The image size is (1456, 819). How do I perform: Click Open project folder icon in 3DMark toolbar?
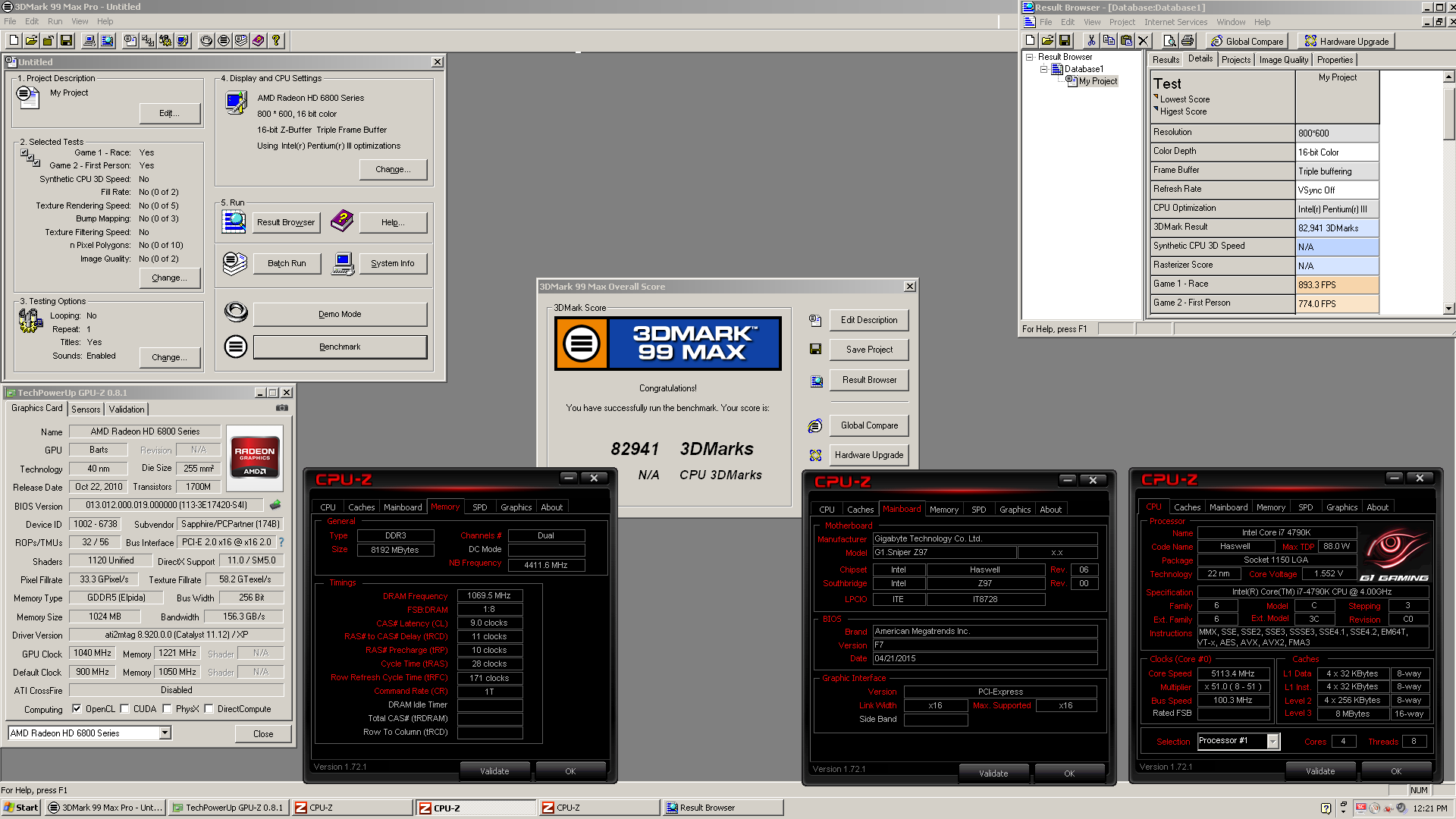[x=31, y=41]
